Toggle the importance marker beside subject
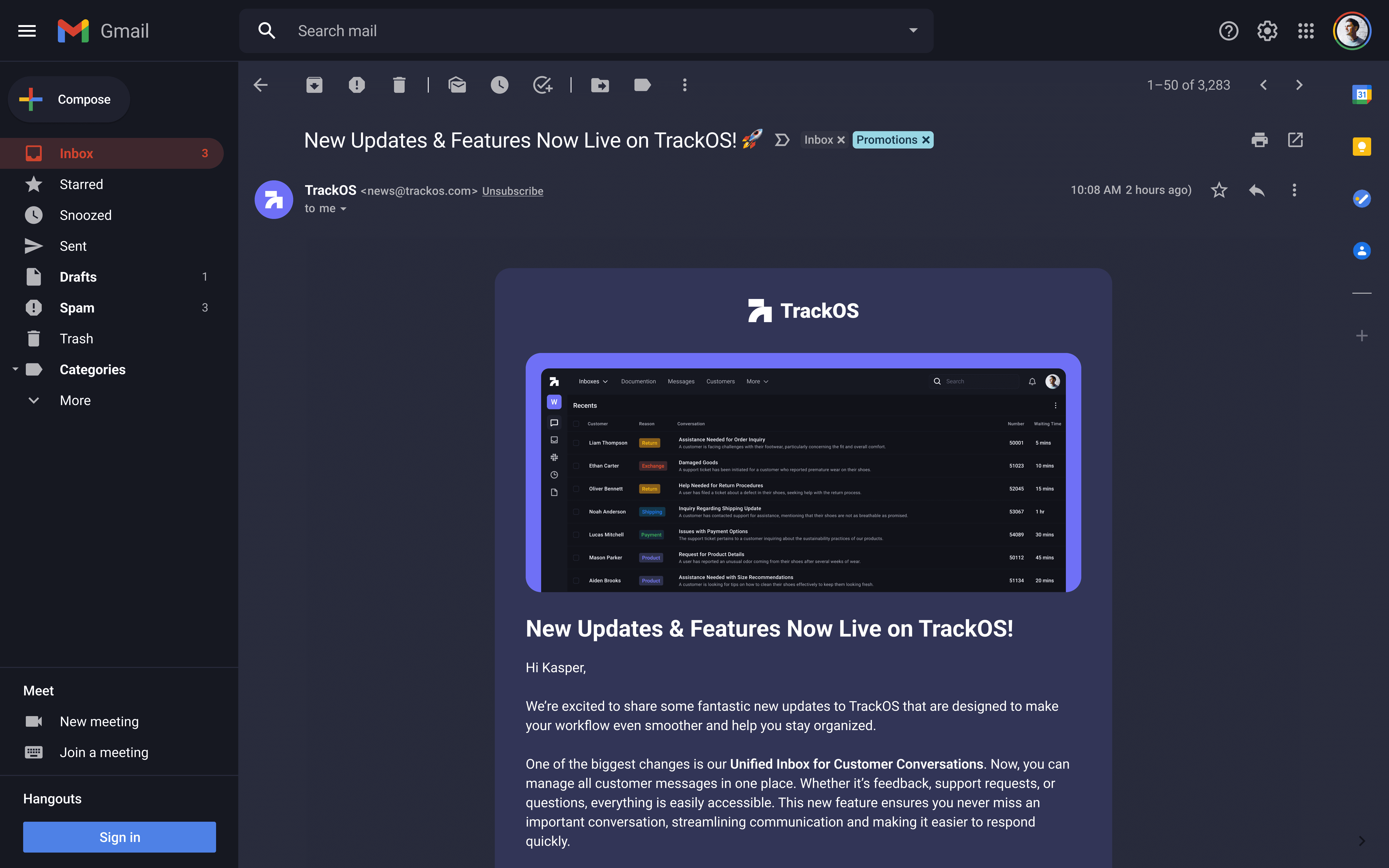Image resolution: width=1389 pixels, height=868 pixels. (782, 140)
